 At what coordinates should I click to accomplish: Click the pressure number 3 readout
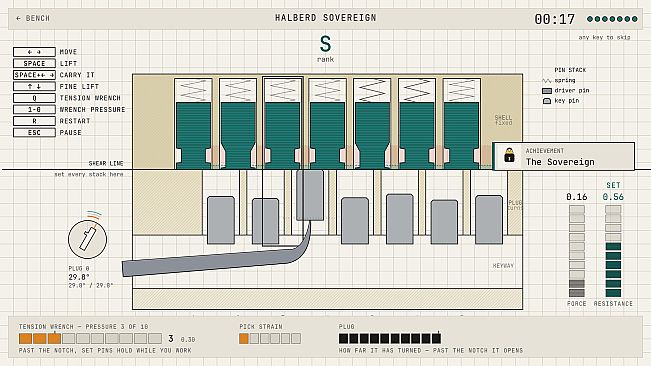pos(171,339)
